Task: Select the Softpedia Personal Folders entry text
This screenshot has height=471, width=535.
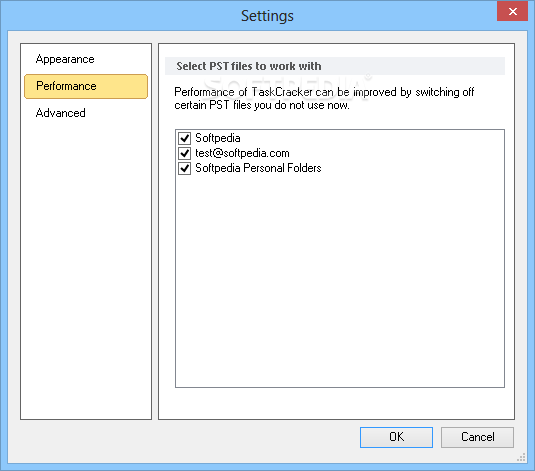Action: click(x=258, y=168)
